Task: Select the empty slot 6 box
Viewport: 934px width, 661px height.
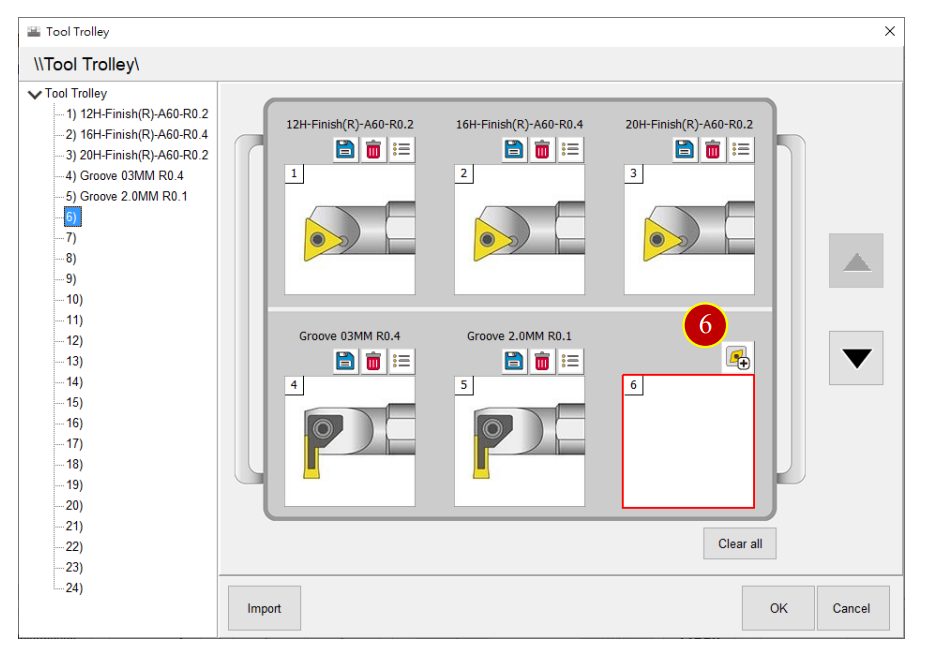Action: point(689,441)
